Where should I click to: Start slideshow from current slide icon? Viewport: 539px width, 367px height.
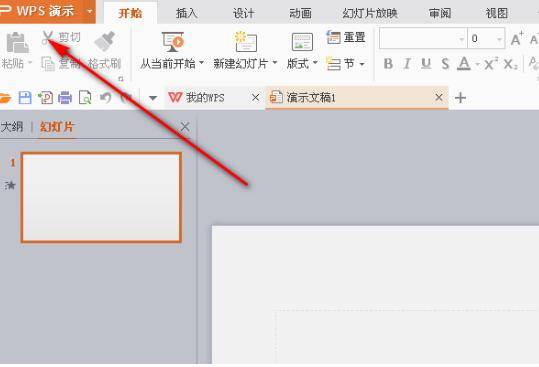(x=173, y=42)
